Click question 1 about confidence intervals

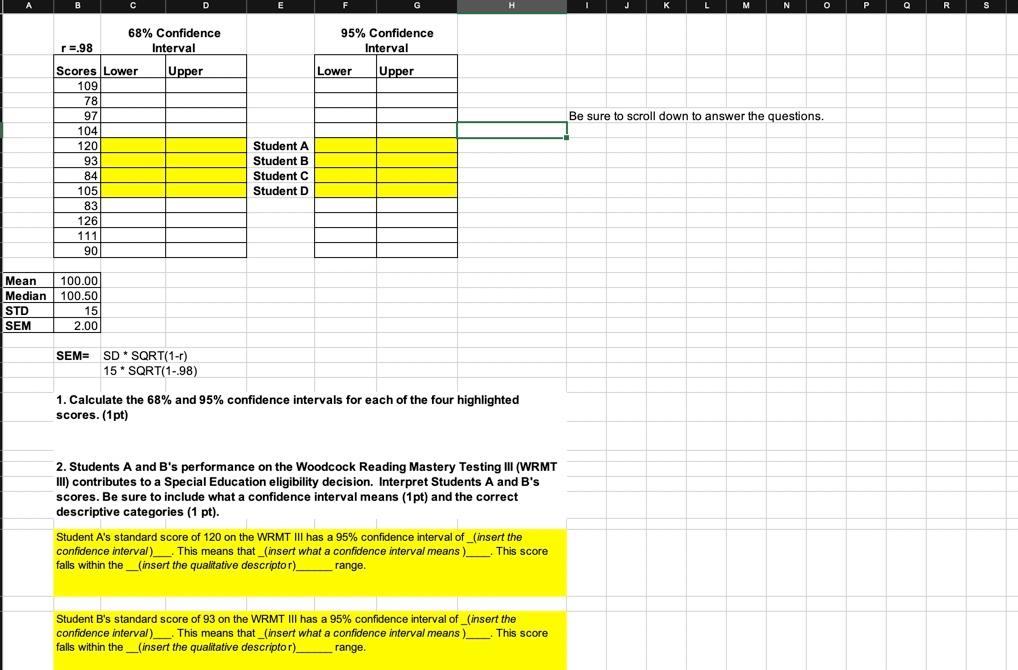click(x=287, y=407)
